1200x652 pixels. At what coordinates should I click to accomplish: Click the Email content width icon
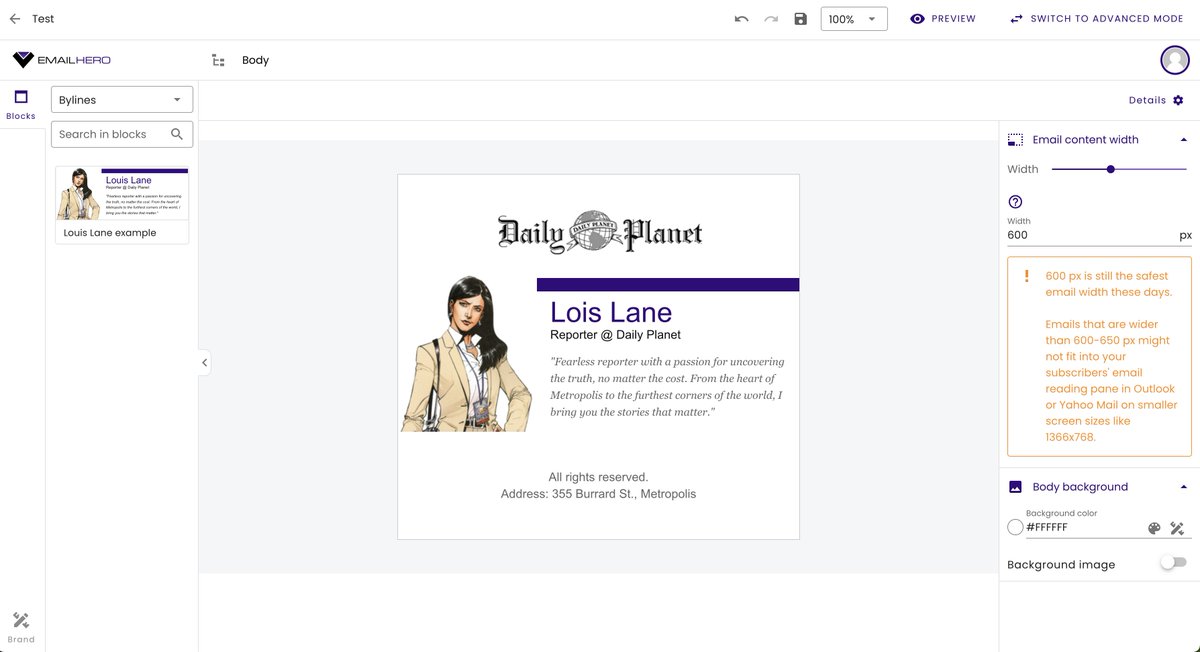point(1015,140)
